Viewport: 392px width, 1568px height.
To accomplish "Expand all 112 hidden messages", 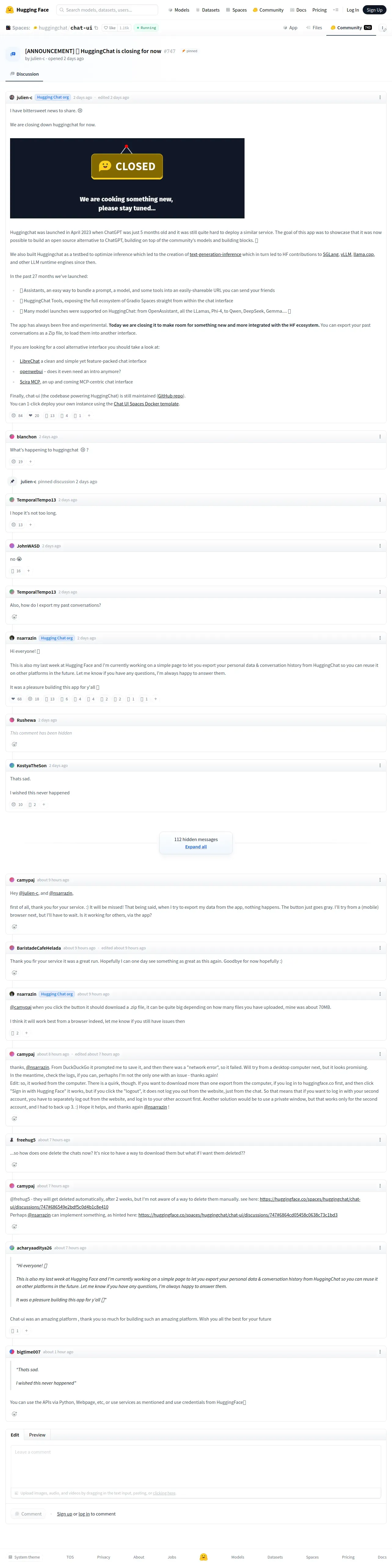I will coord(196,847).
